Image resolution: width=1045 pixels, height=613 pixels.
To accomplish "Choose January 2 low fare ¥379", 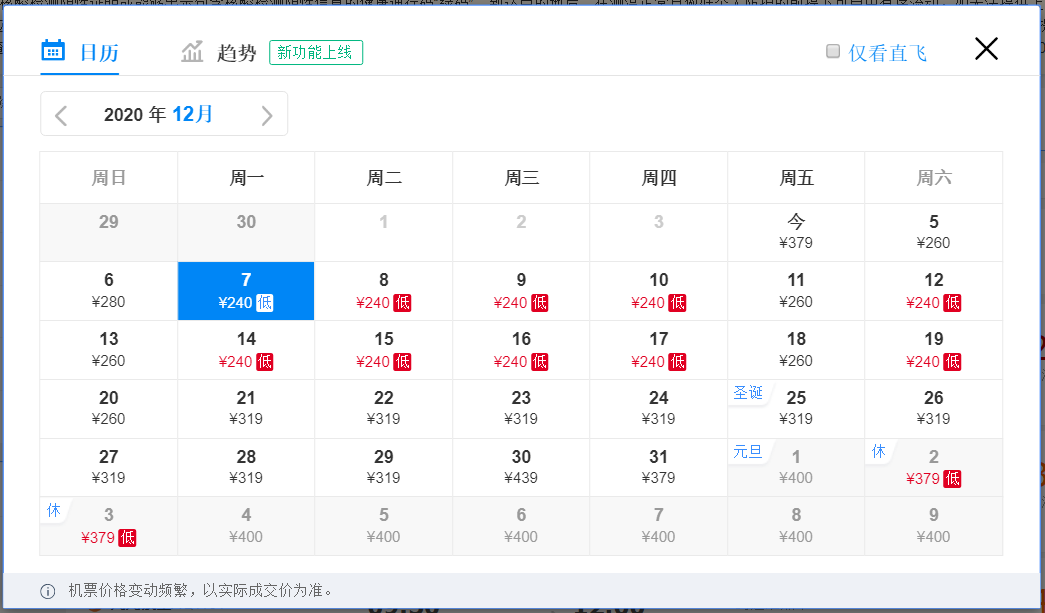I will (x=934, y=467).
